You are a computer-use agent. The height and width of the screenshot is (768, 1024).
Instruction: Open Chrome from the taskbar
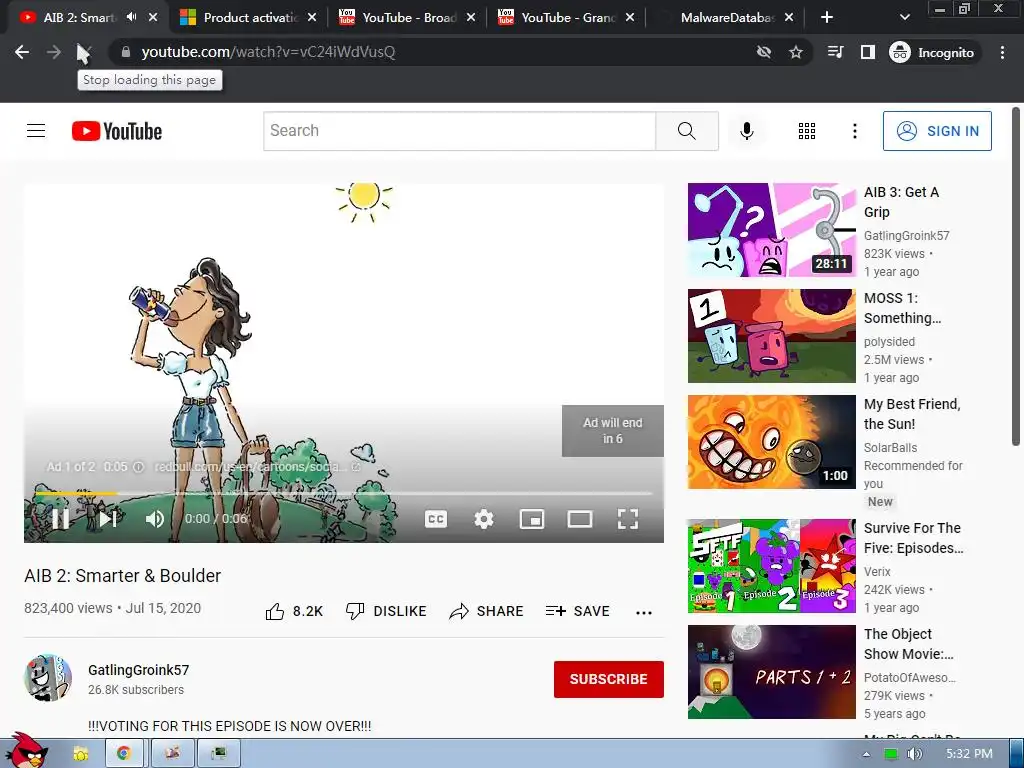click(123, 754)
